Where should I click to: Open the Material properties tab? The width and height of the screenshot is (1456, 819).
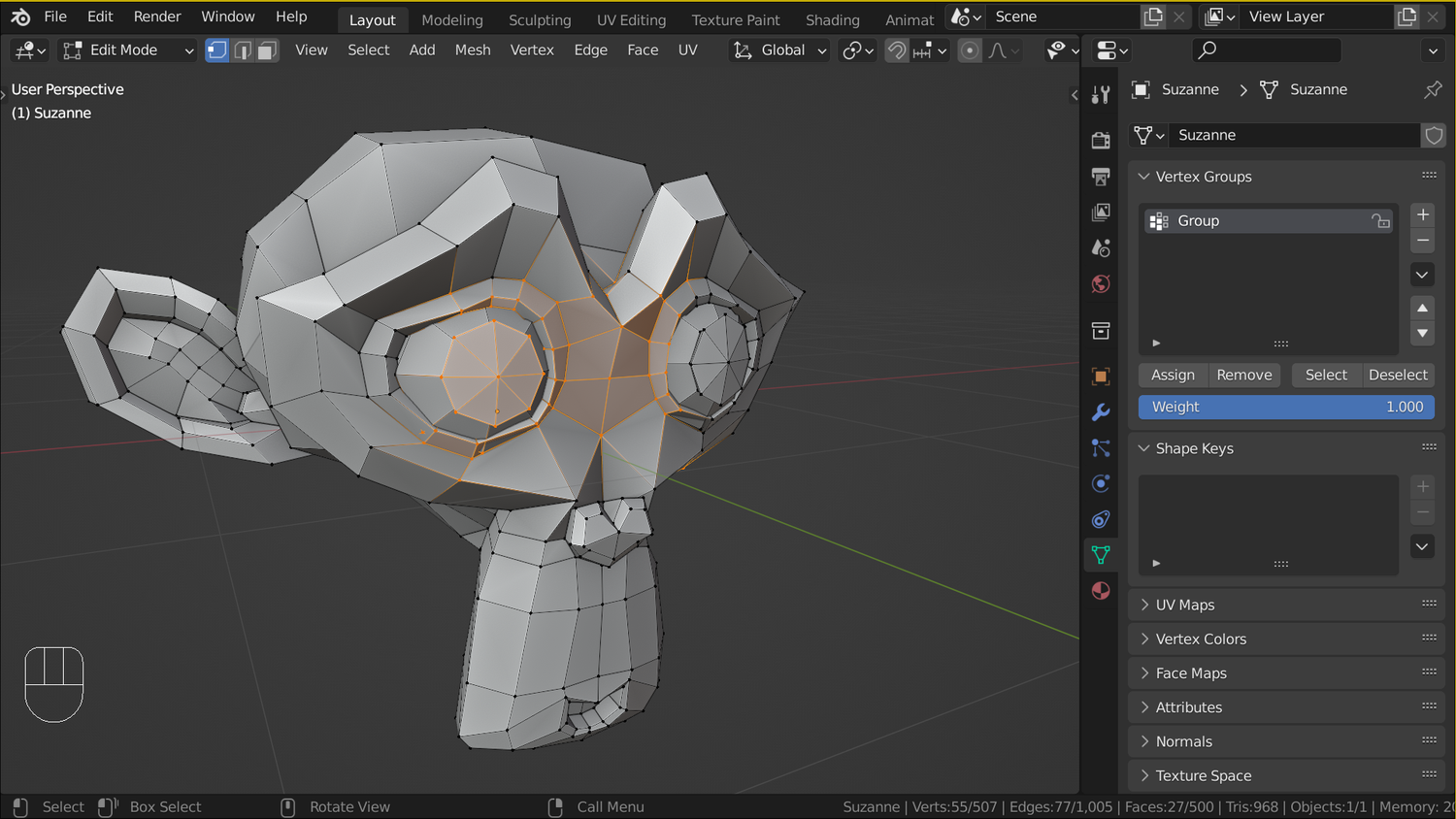[1101, 591]
